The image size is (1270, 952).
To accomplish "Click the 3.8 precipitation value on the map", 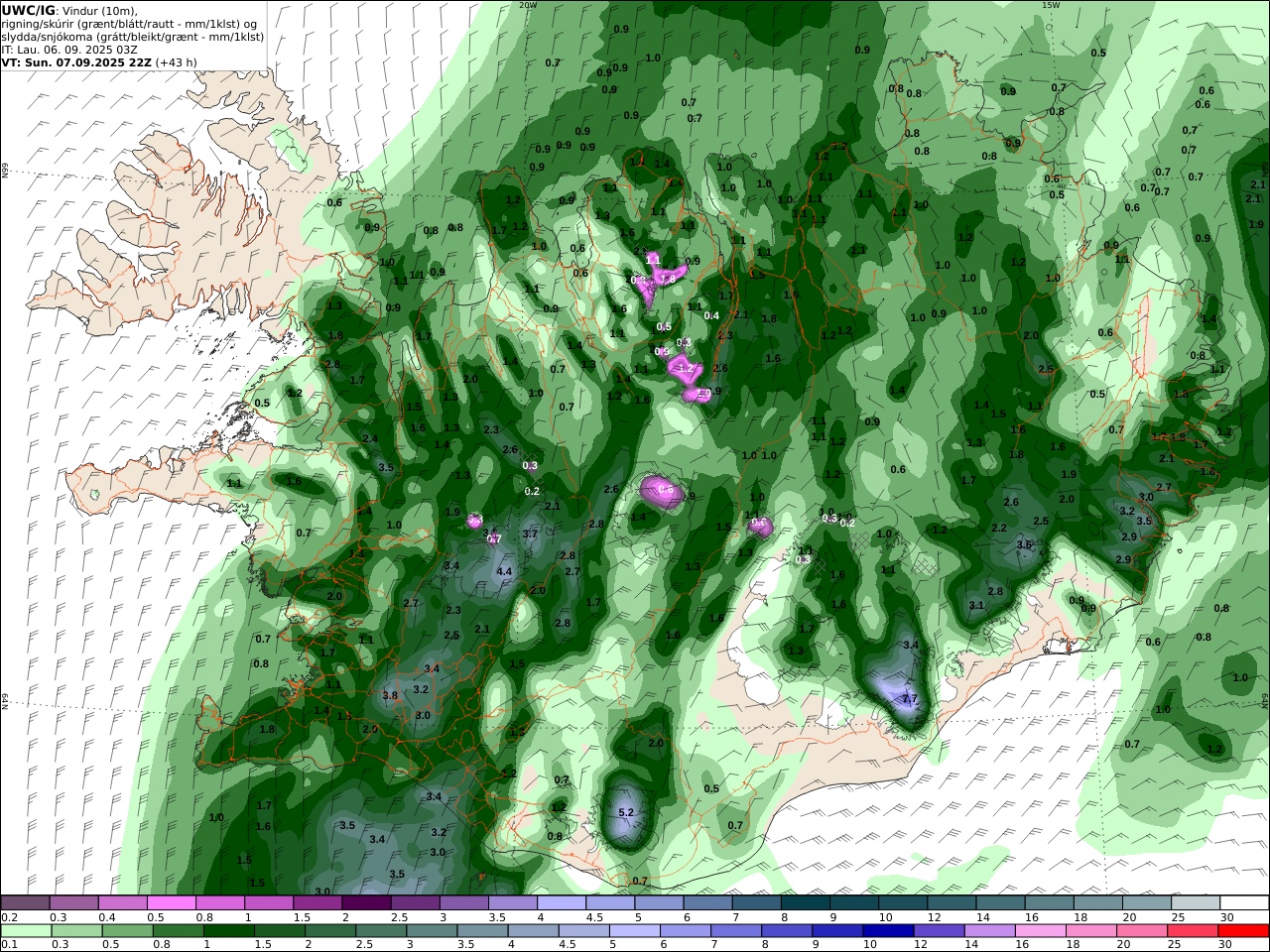I will (390, 695).
